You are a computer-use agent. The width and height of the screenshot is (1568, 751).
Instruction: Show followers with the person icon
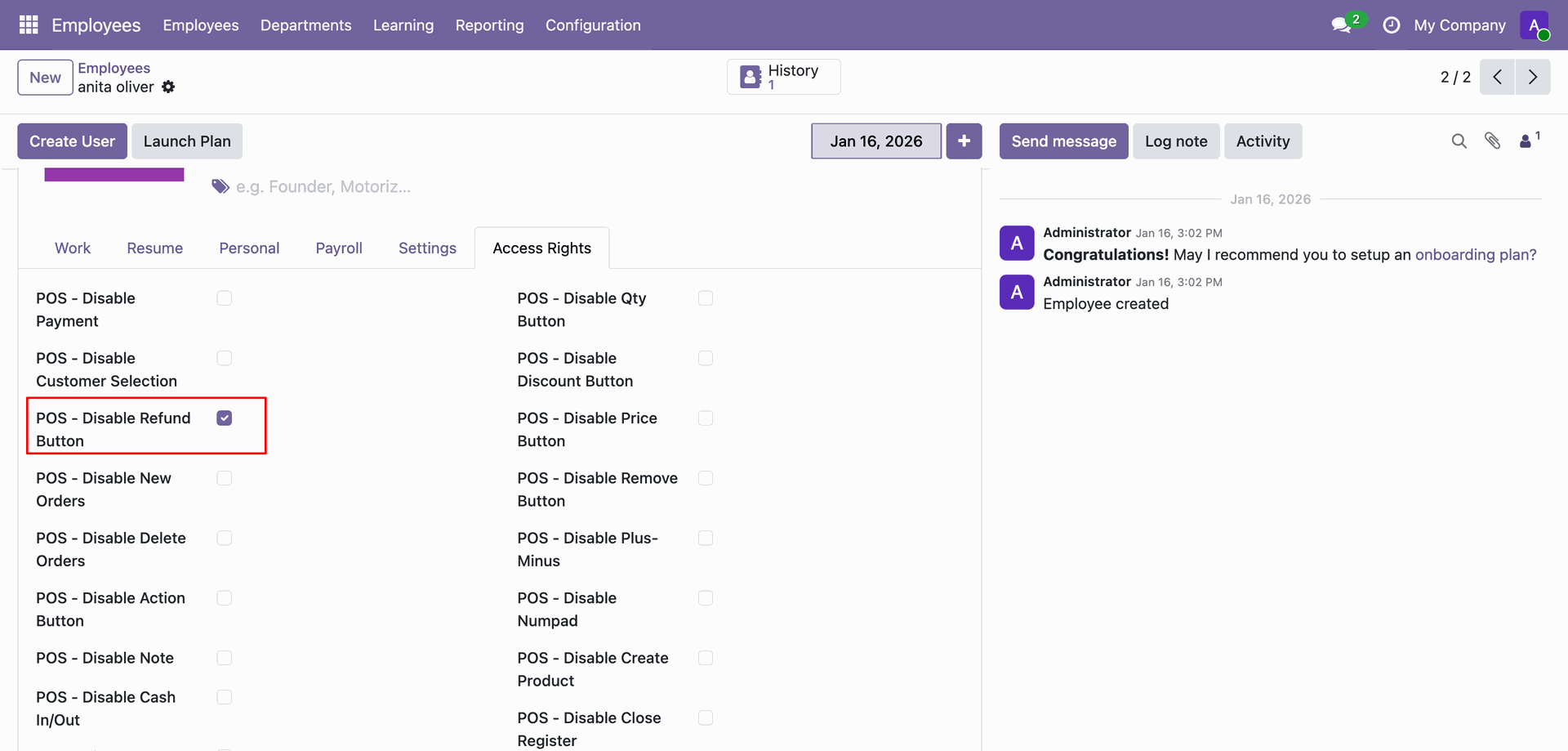tap(1526, 141)
